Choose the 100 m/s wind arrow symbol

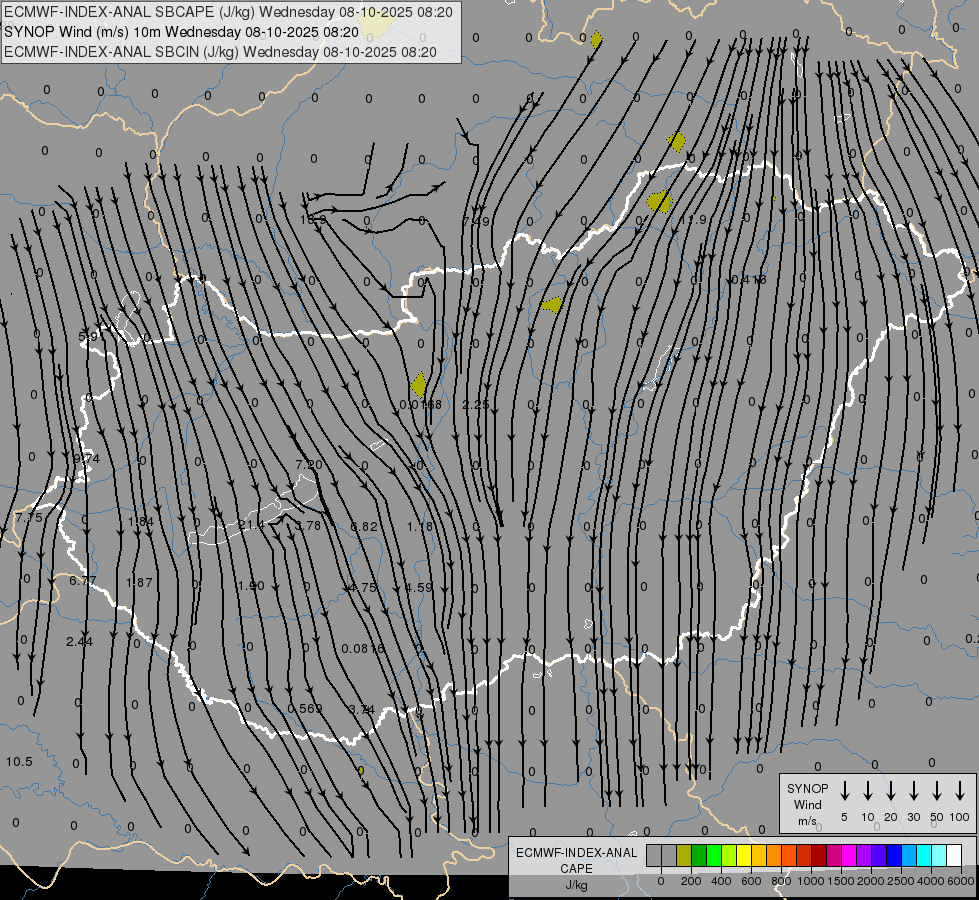[960, 791]
